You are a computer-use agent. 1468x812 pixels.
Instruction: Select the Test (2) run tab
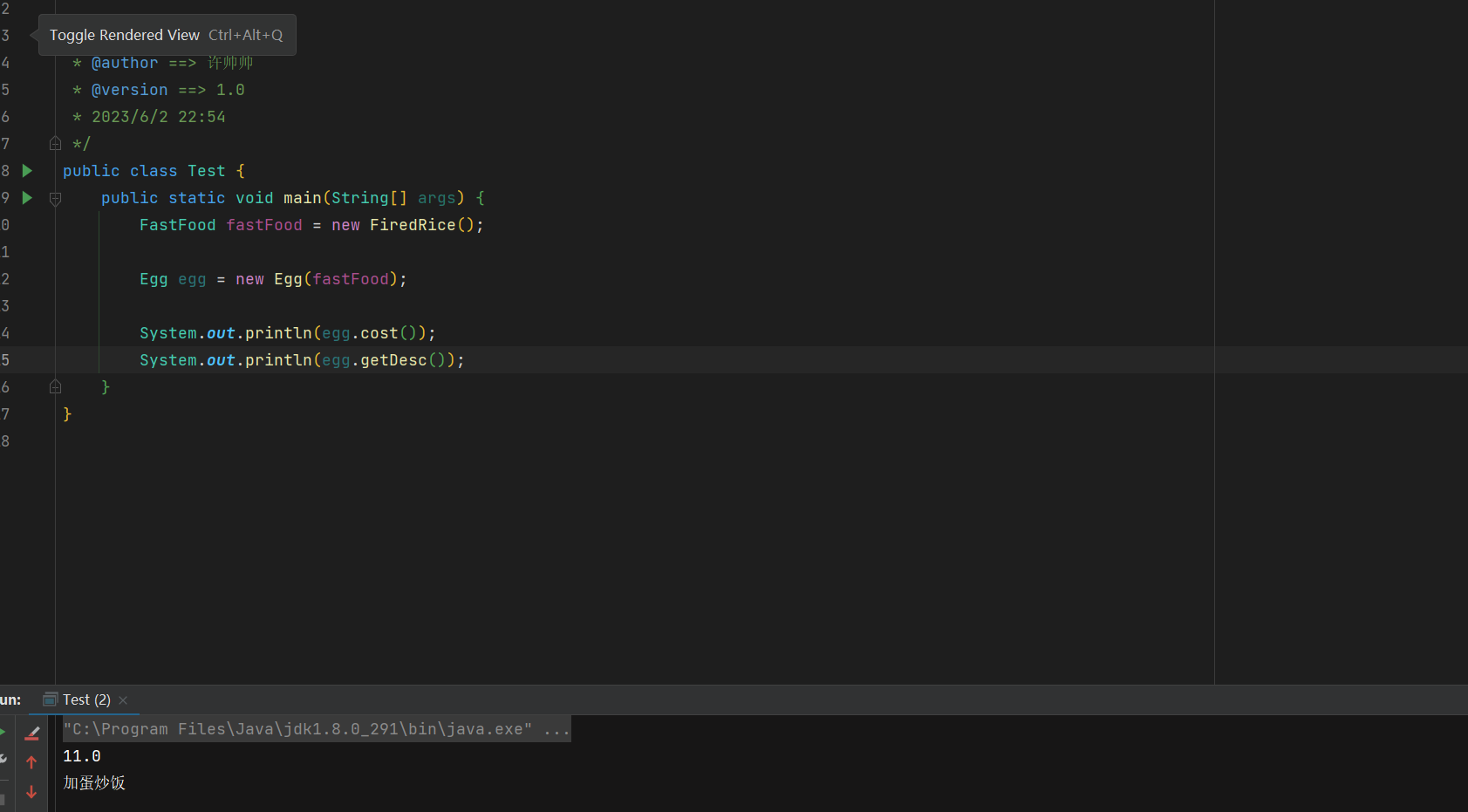coord(85,699)
